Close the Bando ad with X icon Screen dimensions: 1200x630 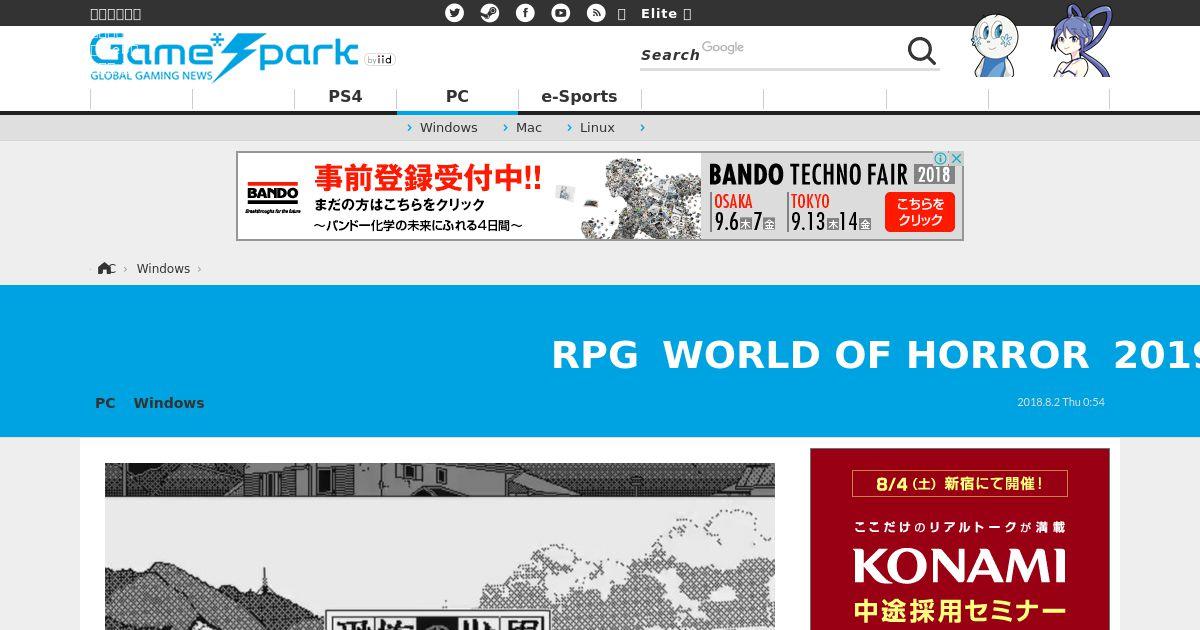pos(956,158)
